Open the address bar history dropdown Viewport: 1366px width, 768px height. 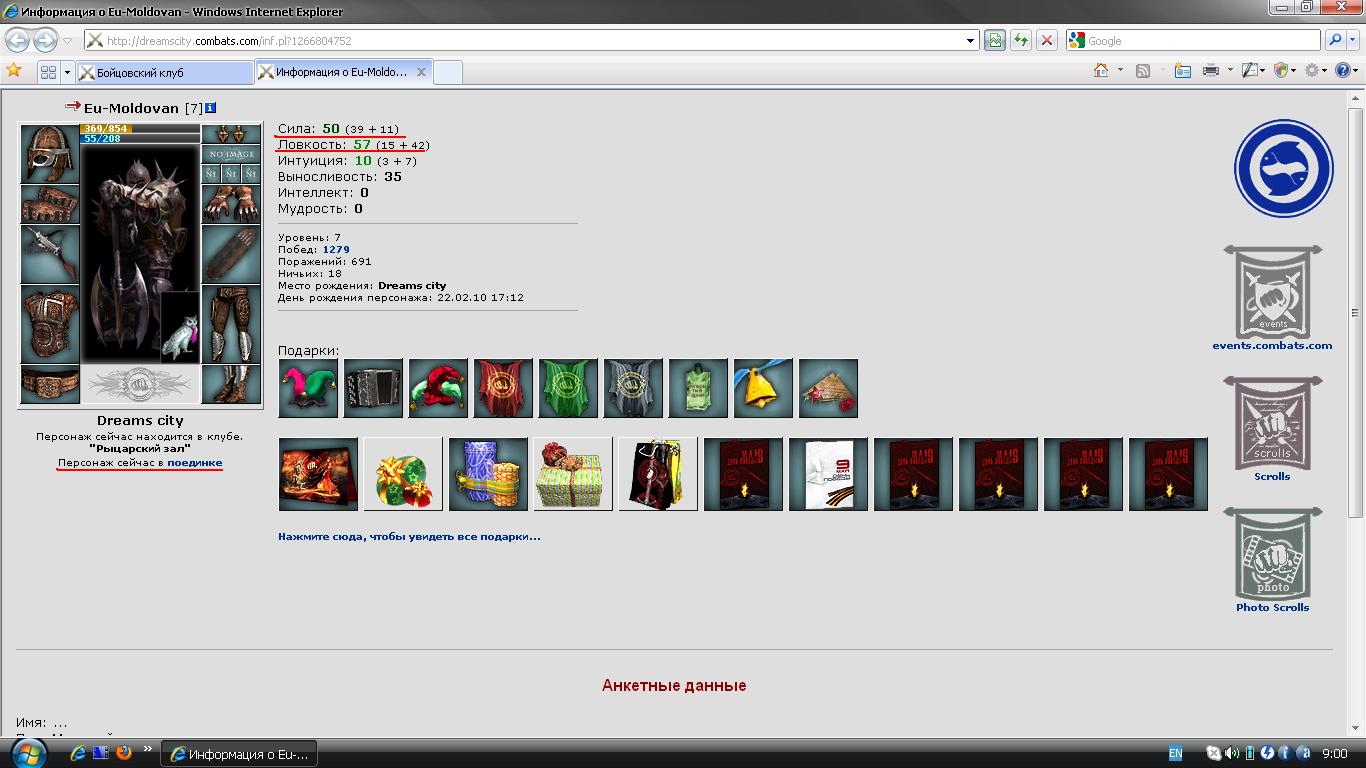pyautogui.click(x=970, y=41)
